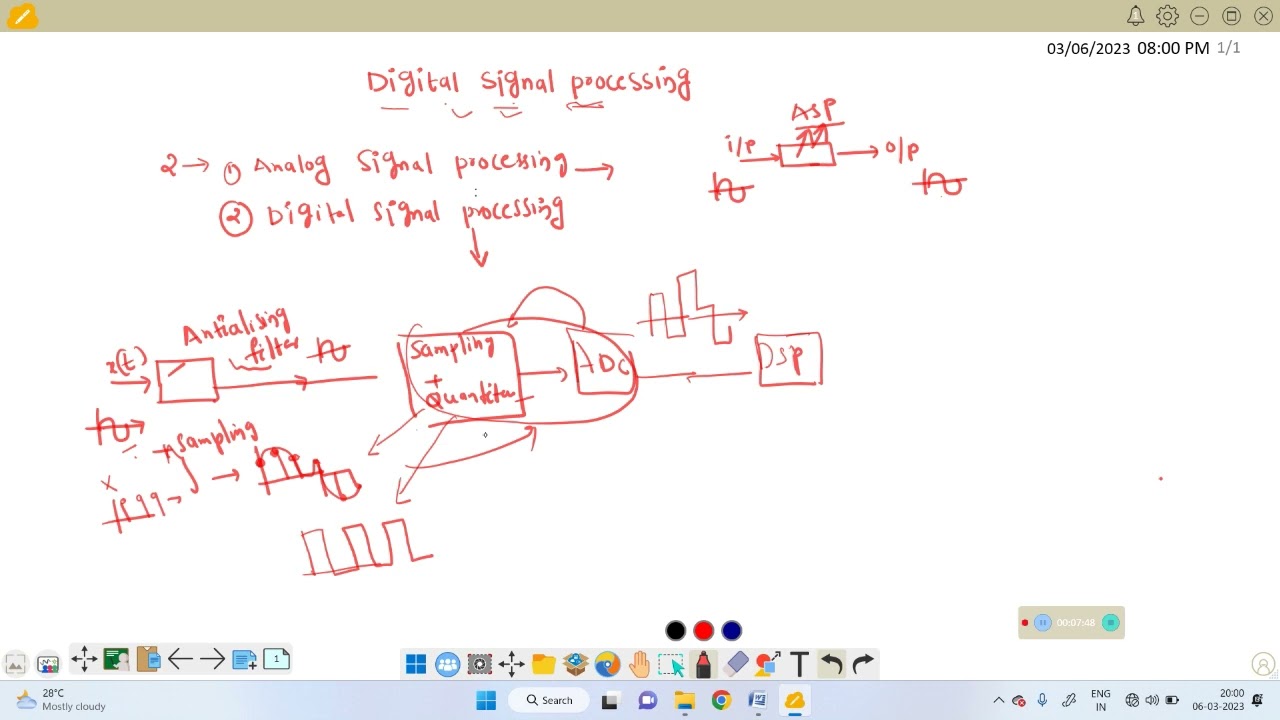The width and height of the screenshot is (1280, 720).
Task: Select the text T tool
Action: [x=799, y=664]
